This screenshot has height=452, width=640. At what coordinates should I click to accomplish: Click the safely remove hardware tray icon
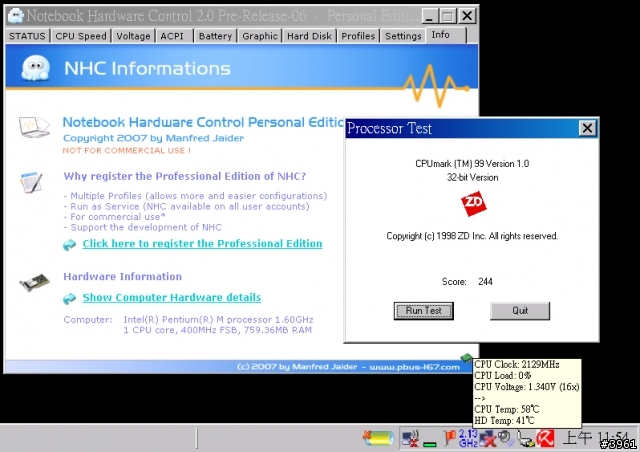(x=526, y=439)
